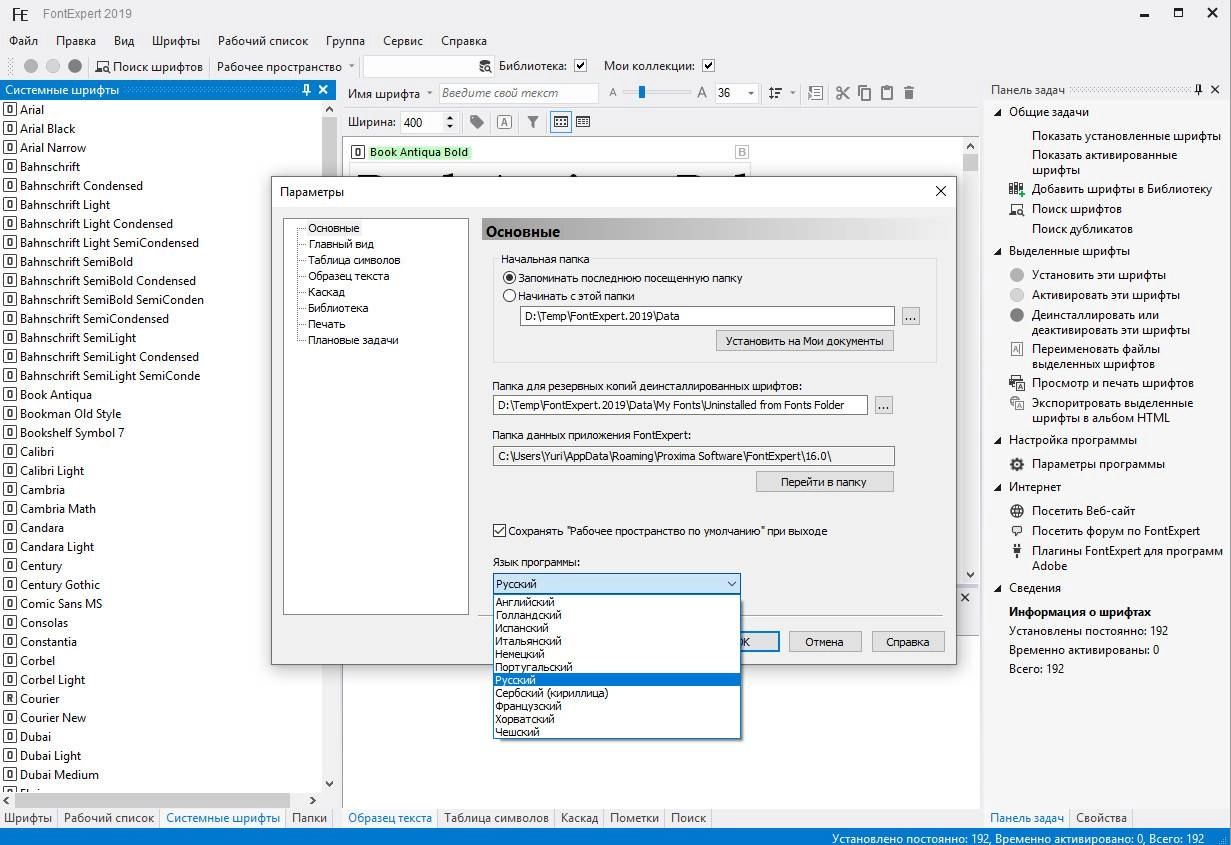This screenshot has width=1231, height=845.
Task: Open 'Рабочее пространство' dropdown
Action: coord(352,66)
